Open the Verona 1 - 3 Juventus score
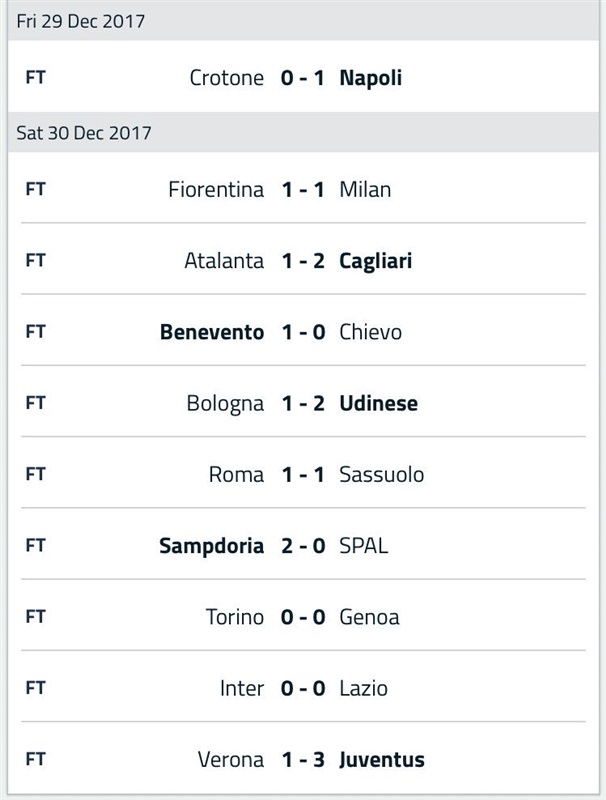606x800 pixels. pyautogui.click(x=303, y=760)
